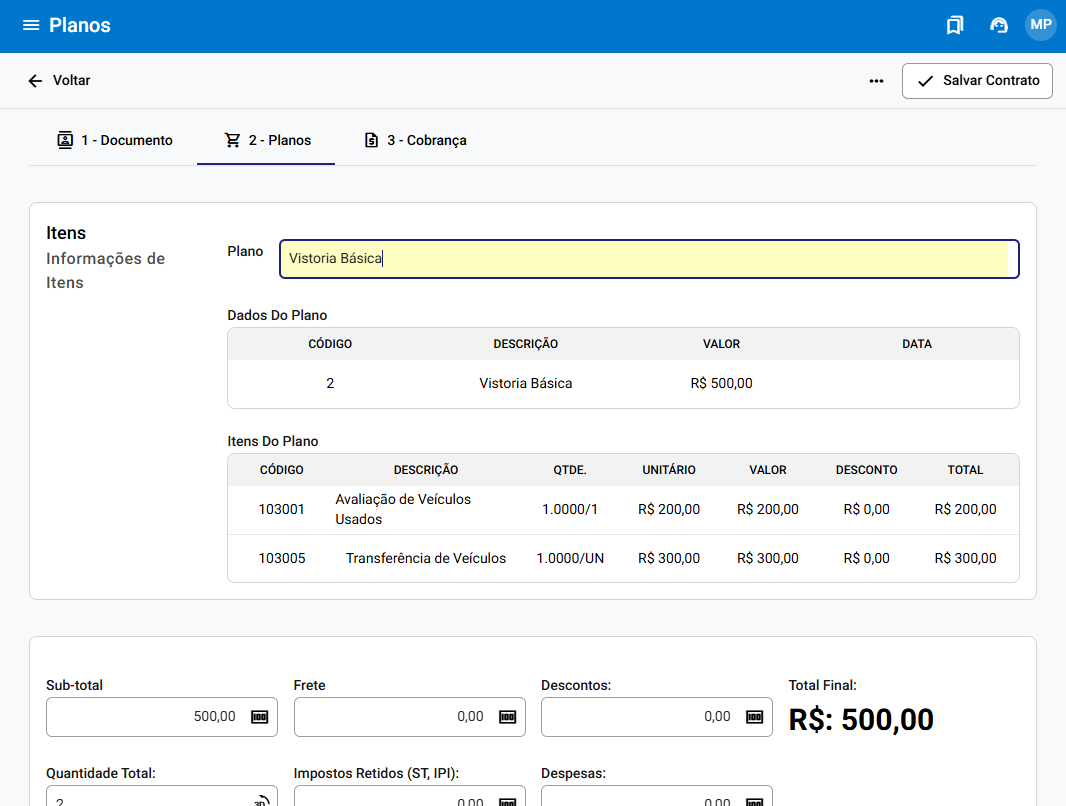
Task: Click the money icon in Frete field
Action: [x=507, y=717]
